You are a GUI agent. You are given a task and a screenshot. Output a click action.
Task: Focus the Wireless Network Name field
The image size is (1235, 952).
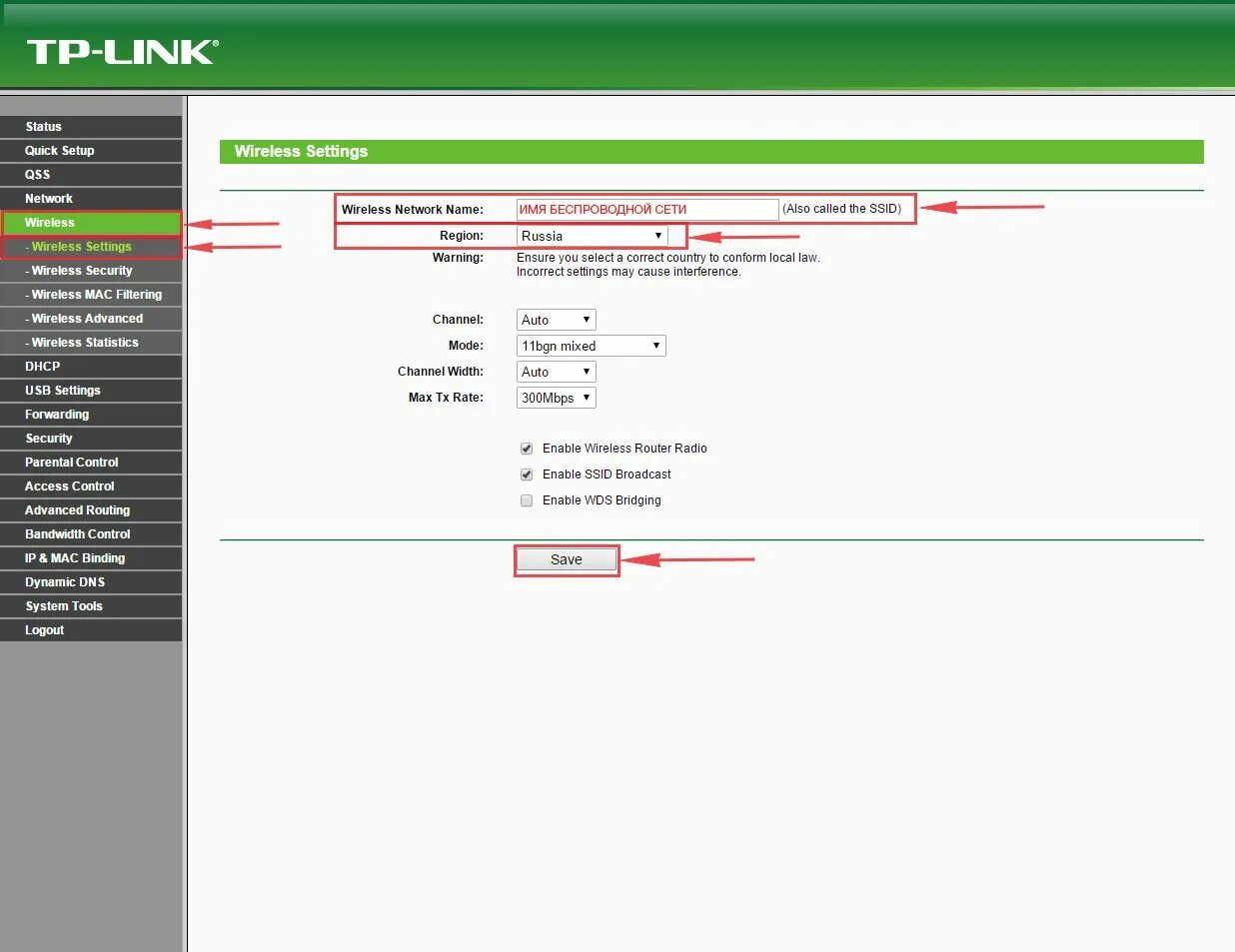(x=647, y=210)
